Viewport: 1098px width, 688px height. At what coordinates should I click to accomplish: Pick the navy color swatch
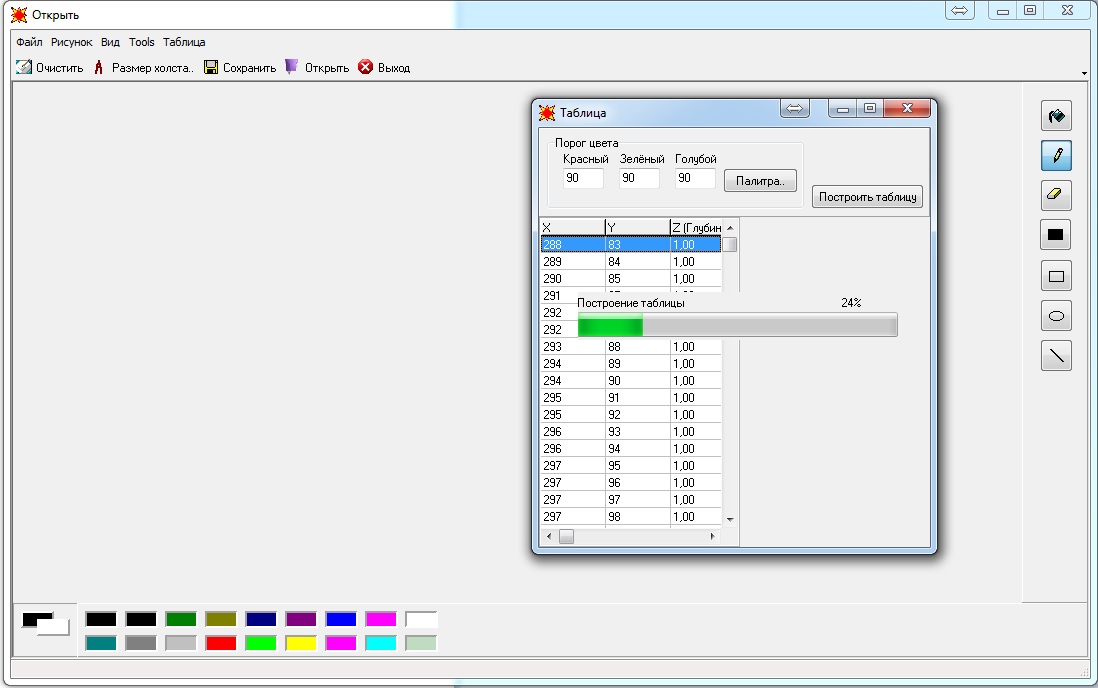tap(260, 619)
